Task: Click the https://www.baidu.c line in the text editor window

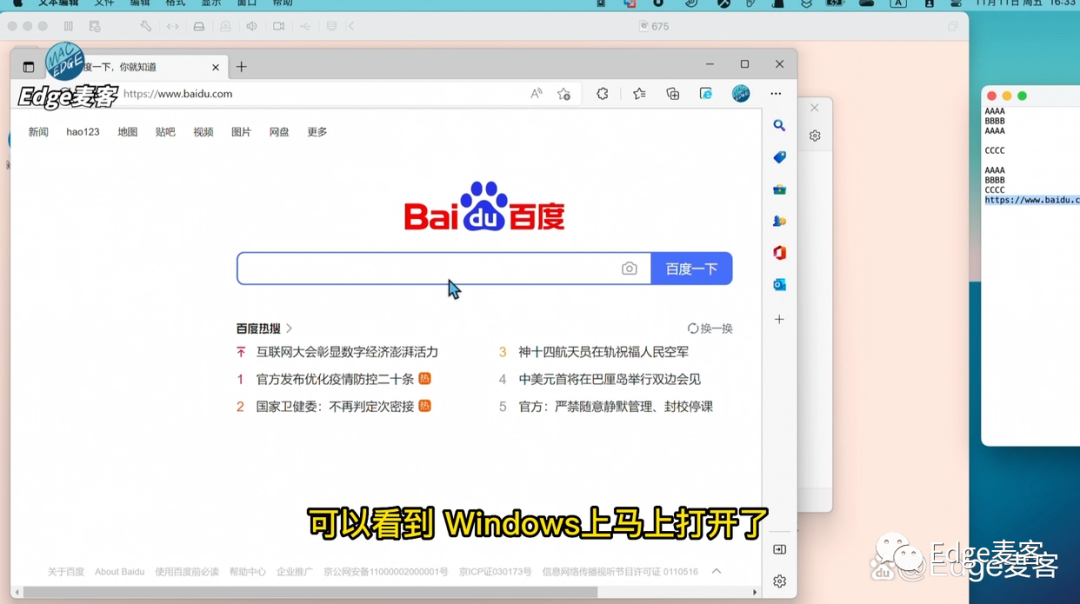Action: [x=1032, y=200]
